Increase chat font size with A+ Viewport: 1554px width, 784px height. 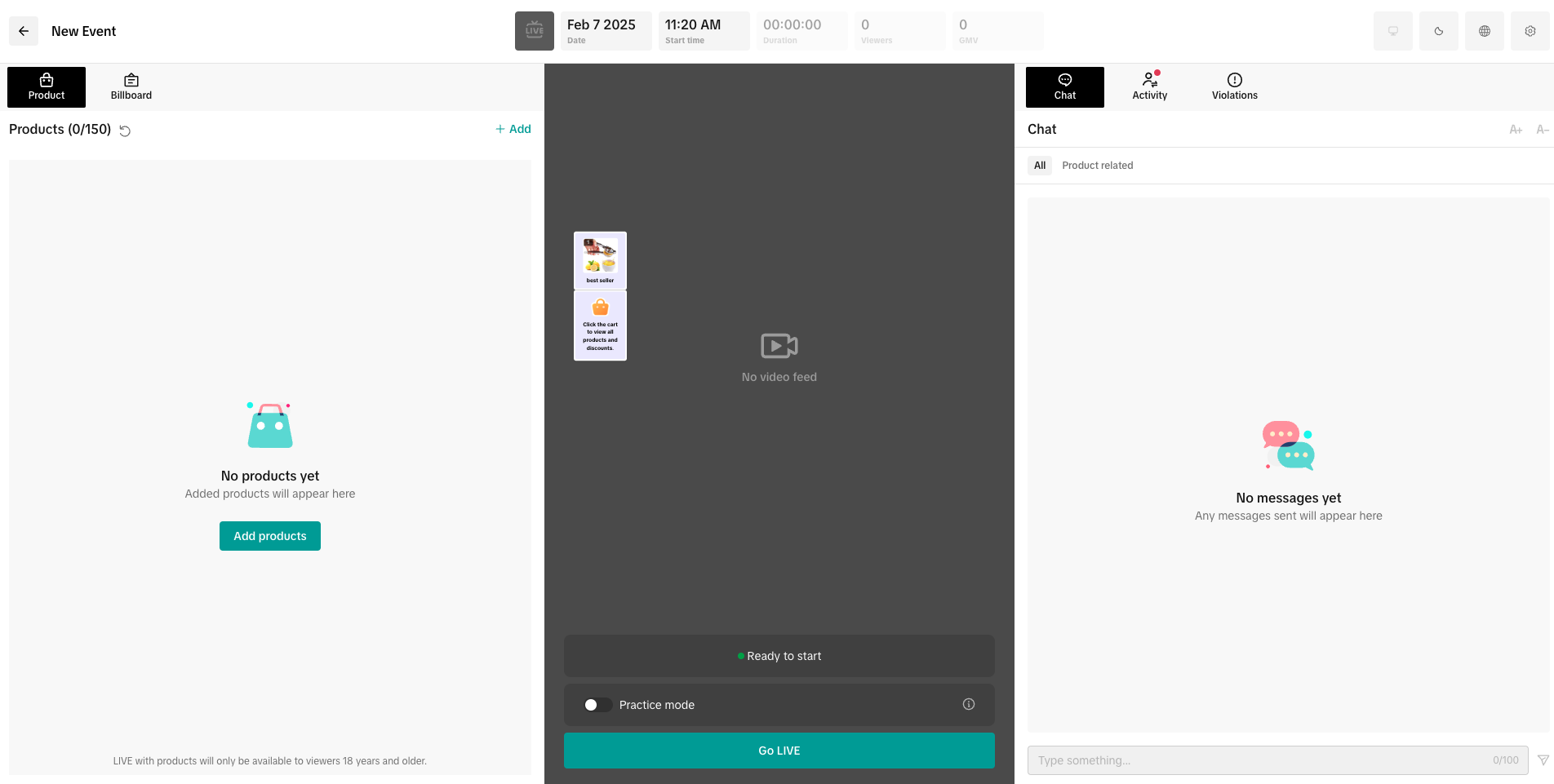click(x=1516, y=130)
